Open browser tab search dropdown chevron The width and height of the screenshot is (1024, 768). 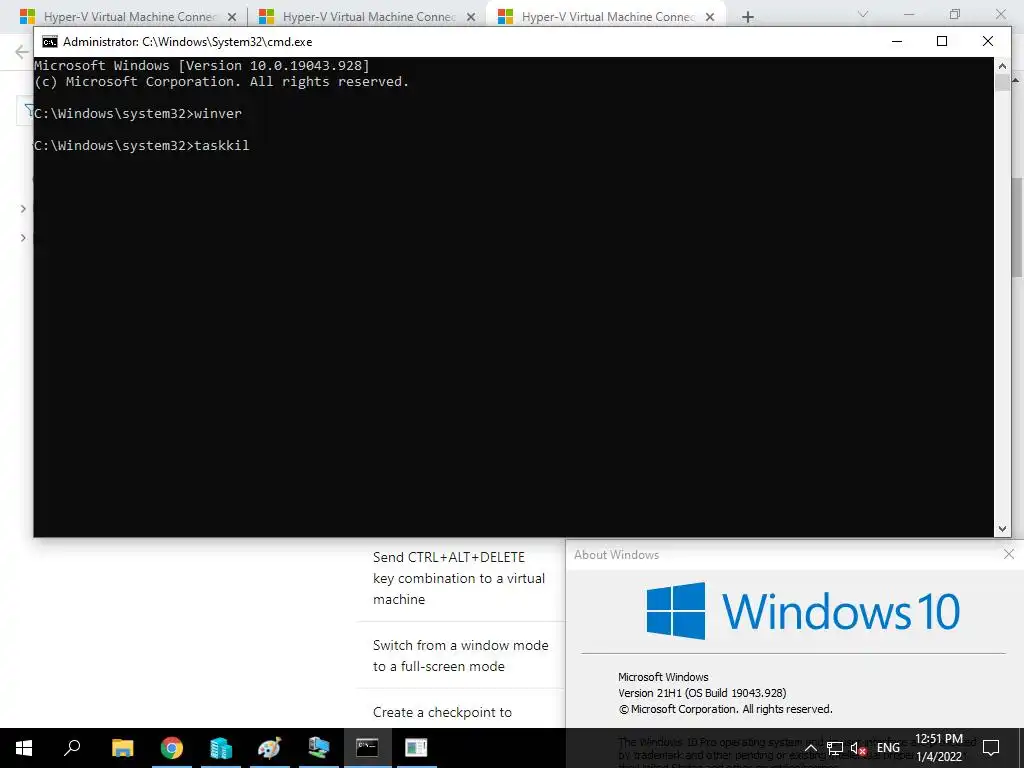[x=863, y=14]
